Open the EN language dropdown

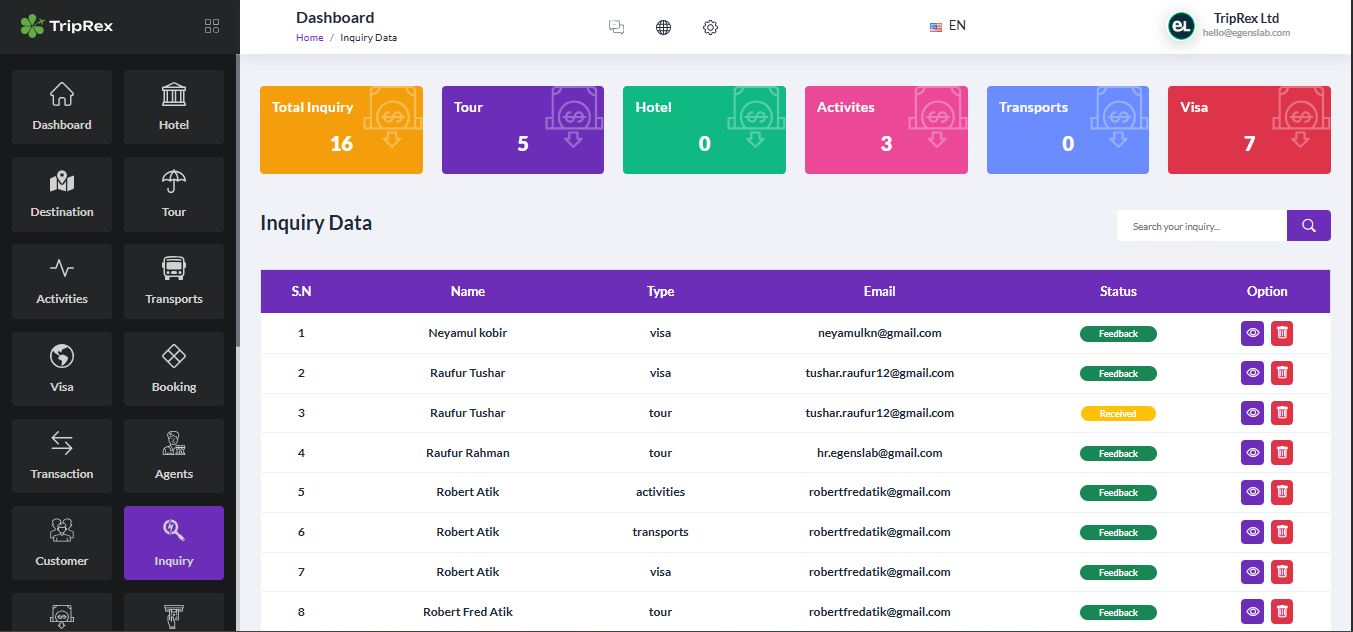tap(946, 25)
